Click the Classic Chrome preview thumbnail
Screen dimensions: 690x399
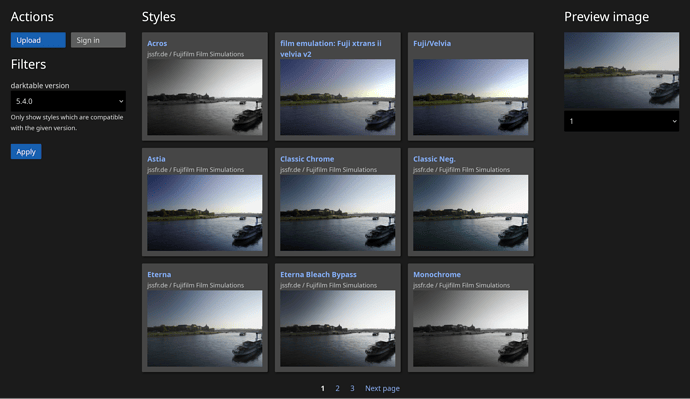pyautogui.click(x=338, y=213)
